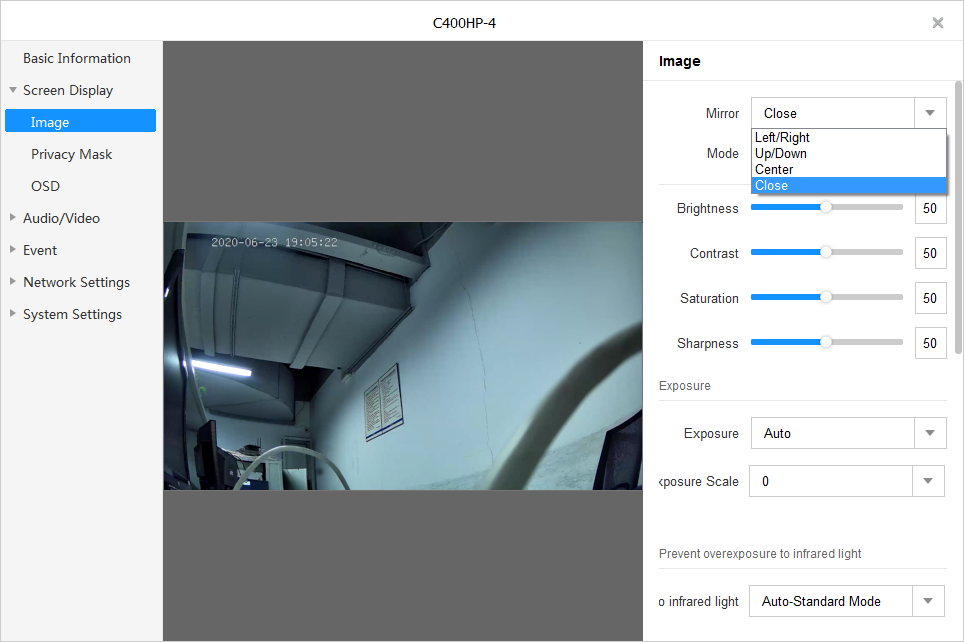Screen dimensions: 964x642
Task: Select Privacy Mask in sidebar
Action: (x=71, y=154)
